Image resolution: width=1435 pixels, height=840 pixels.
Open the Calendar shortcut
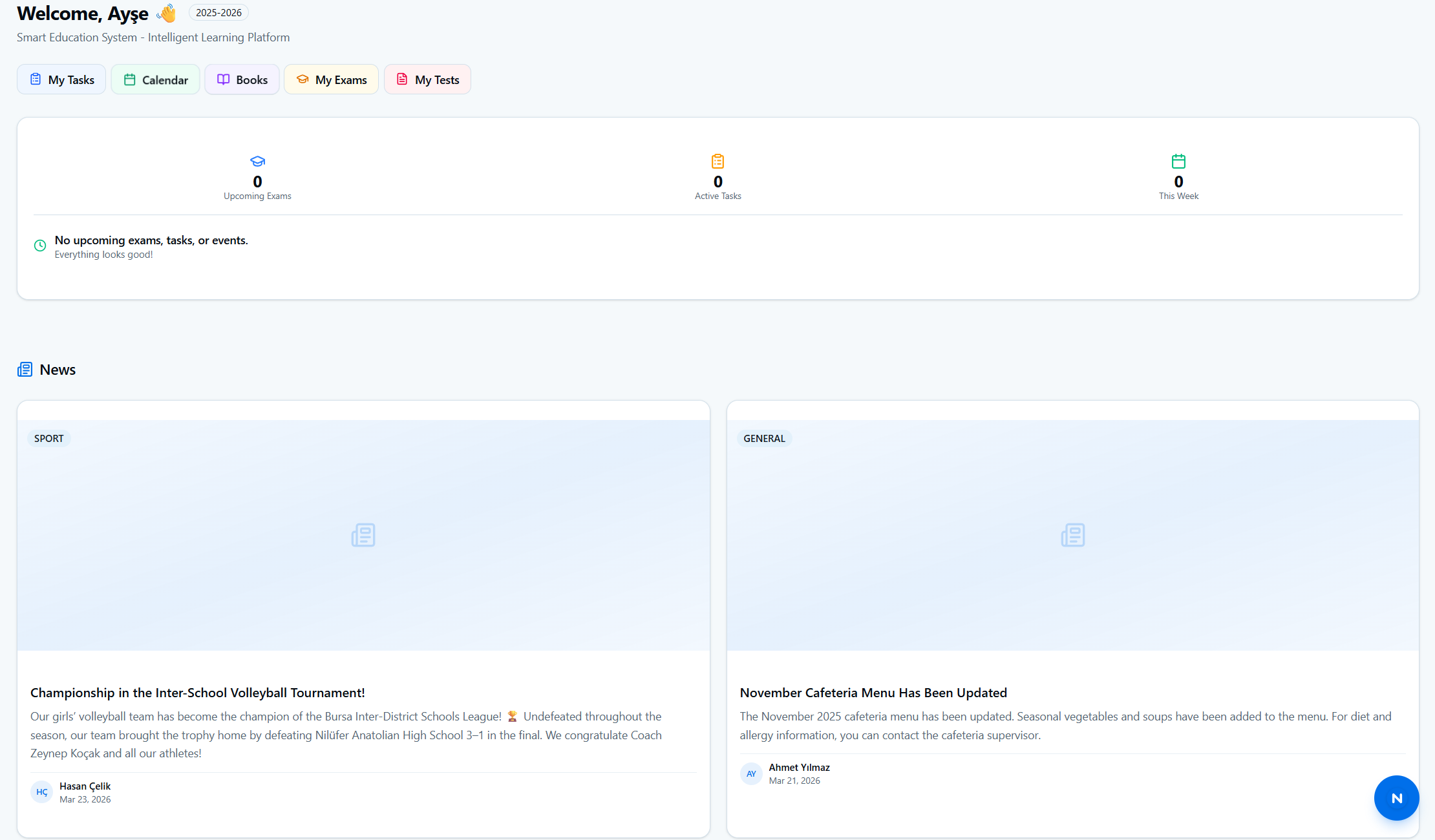[x=155, y=79]
